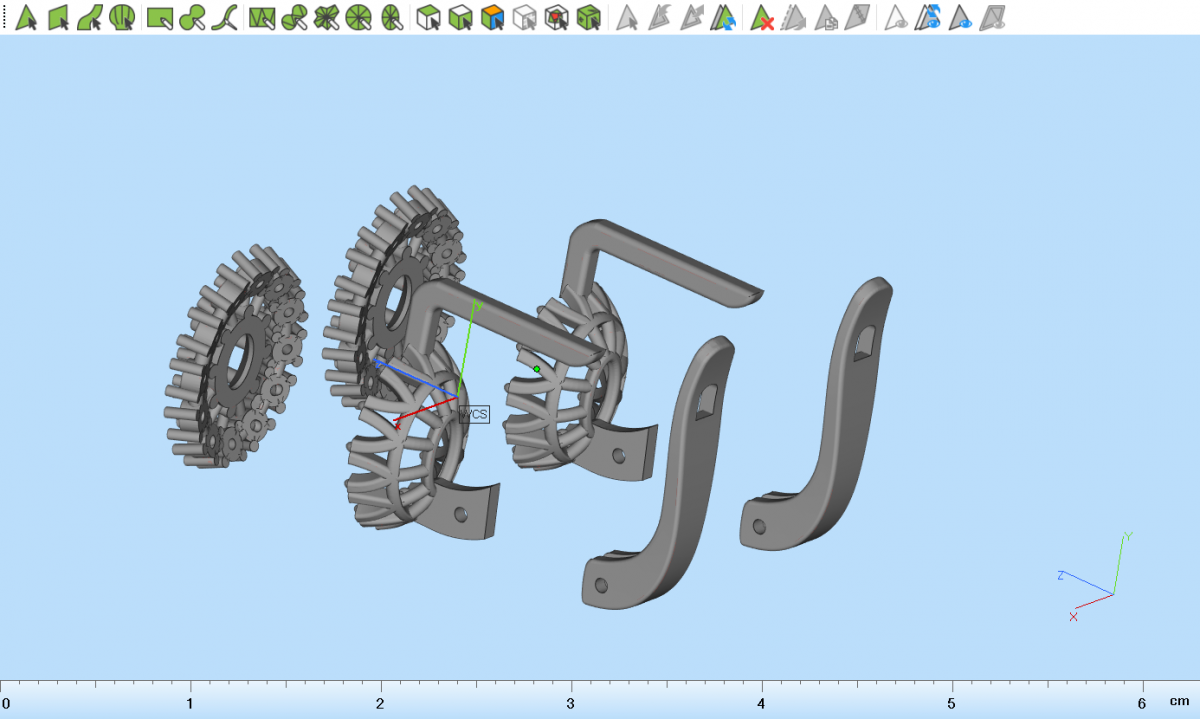1200x719 pixels.
Task: Click the triangle mesh marking icon
Action: tap(262, 17)
